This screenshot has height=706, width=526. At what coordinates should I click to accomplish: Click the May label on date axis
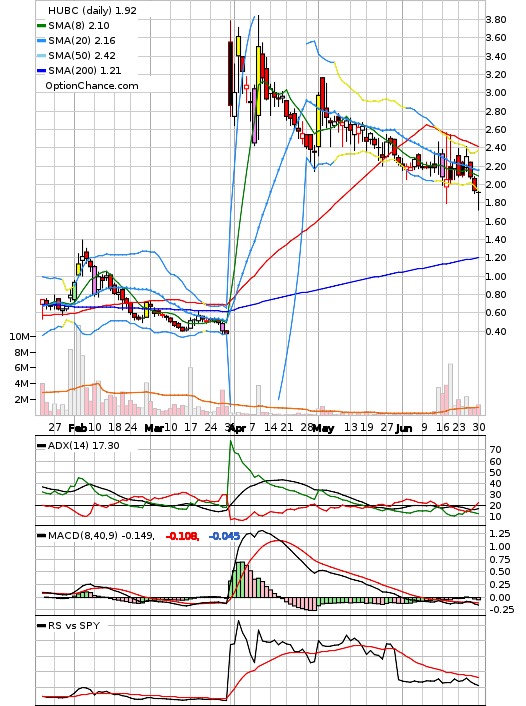323,428
